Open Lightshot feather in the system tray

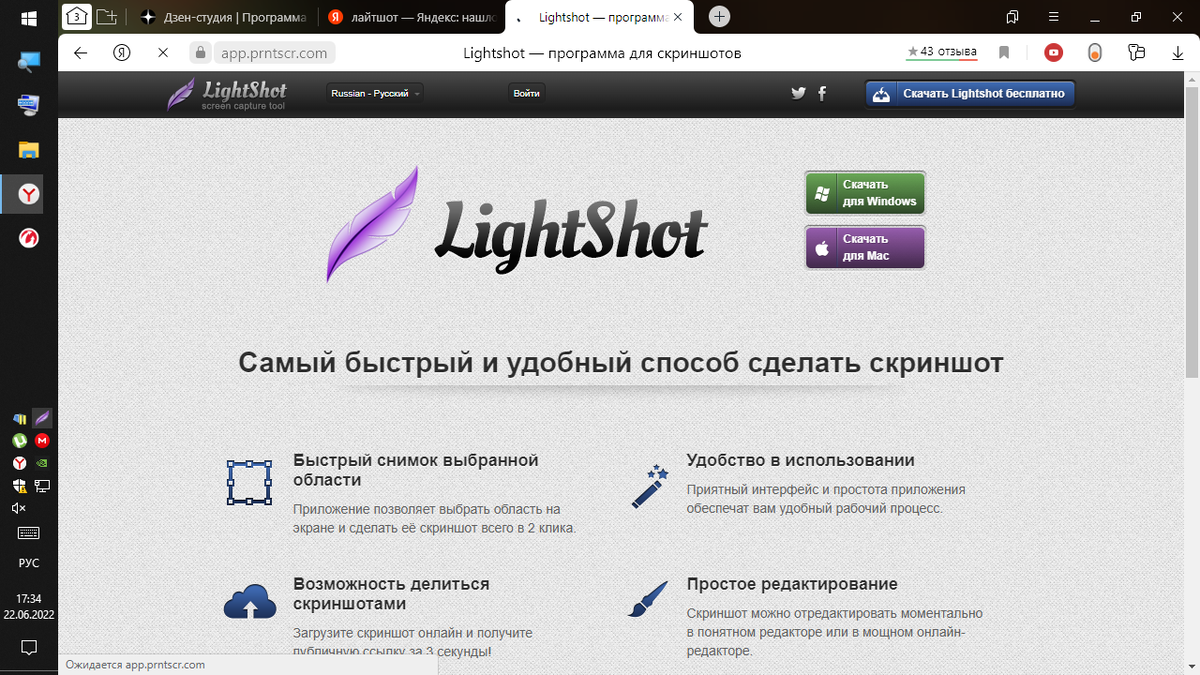42,418
